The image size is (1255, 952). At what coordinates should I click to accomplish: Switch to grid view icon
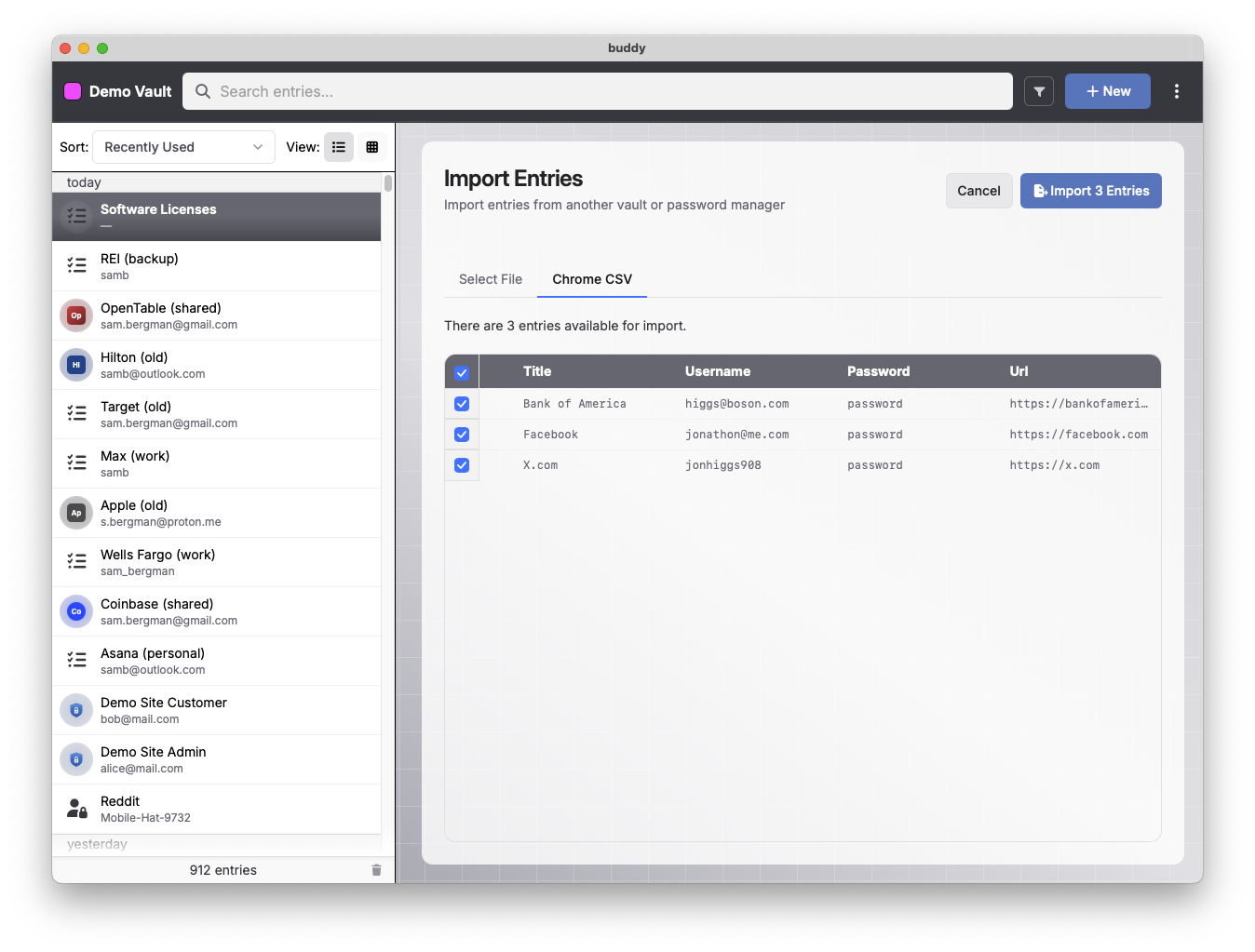point(372,147)
